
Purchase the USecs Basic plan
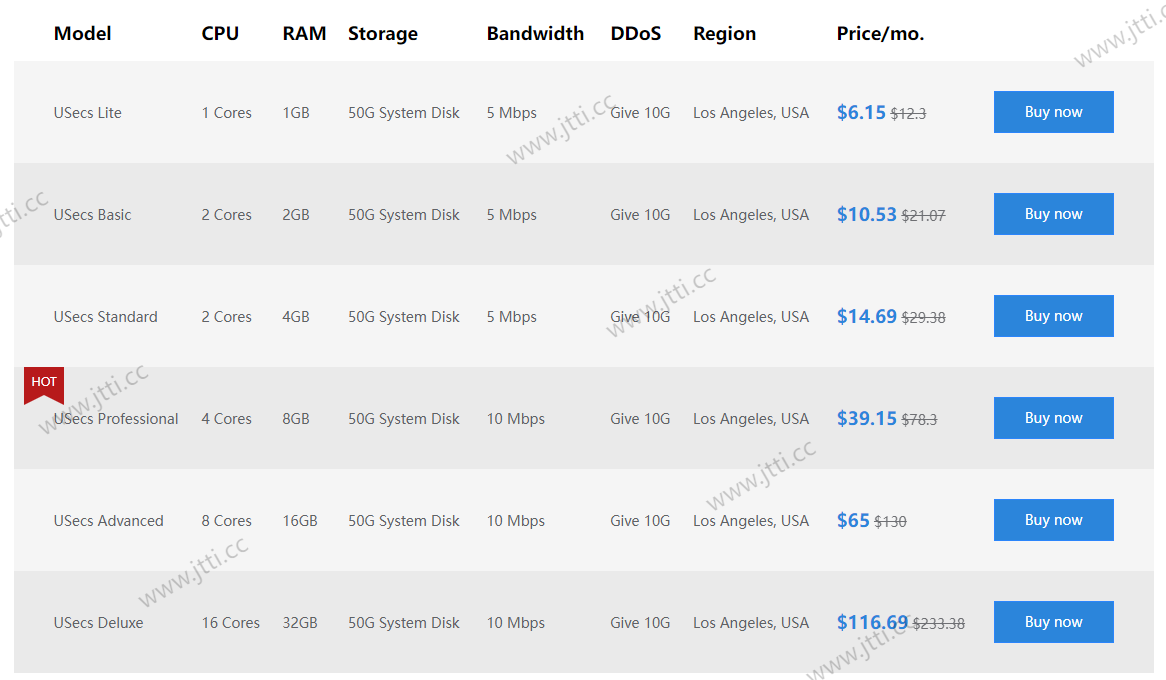[1053, 214]
